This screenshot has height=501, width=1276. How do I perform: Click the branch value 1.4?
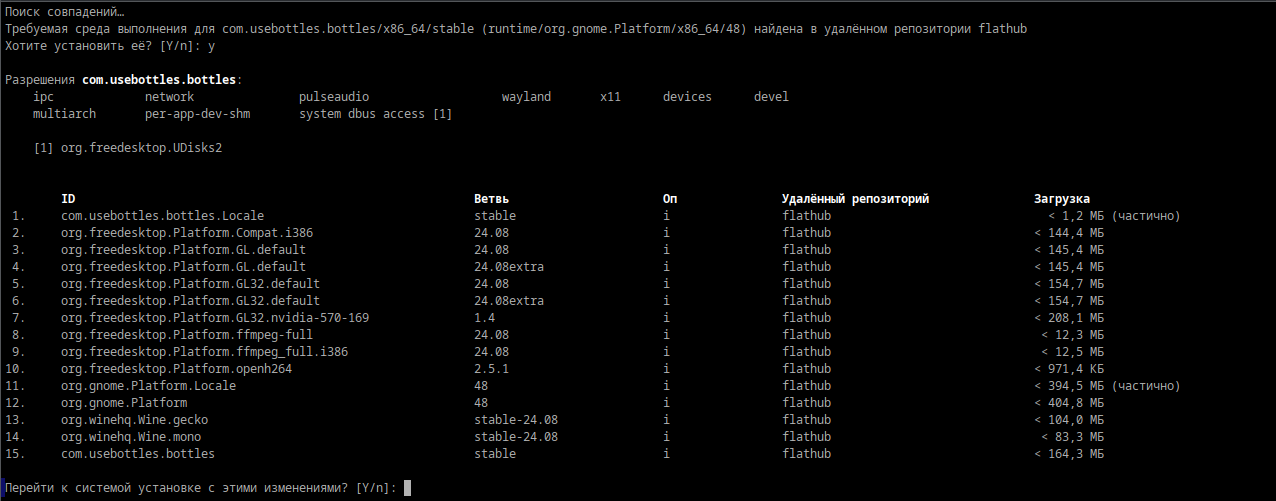[x=485, y=317]
